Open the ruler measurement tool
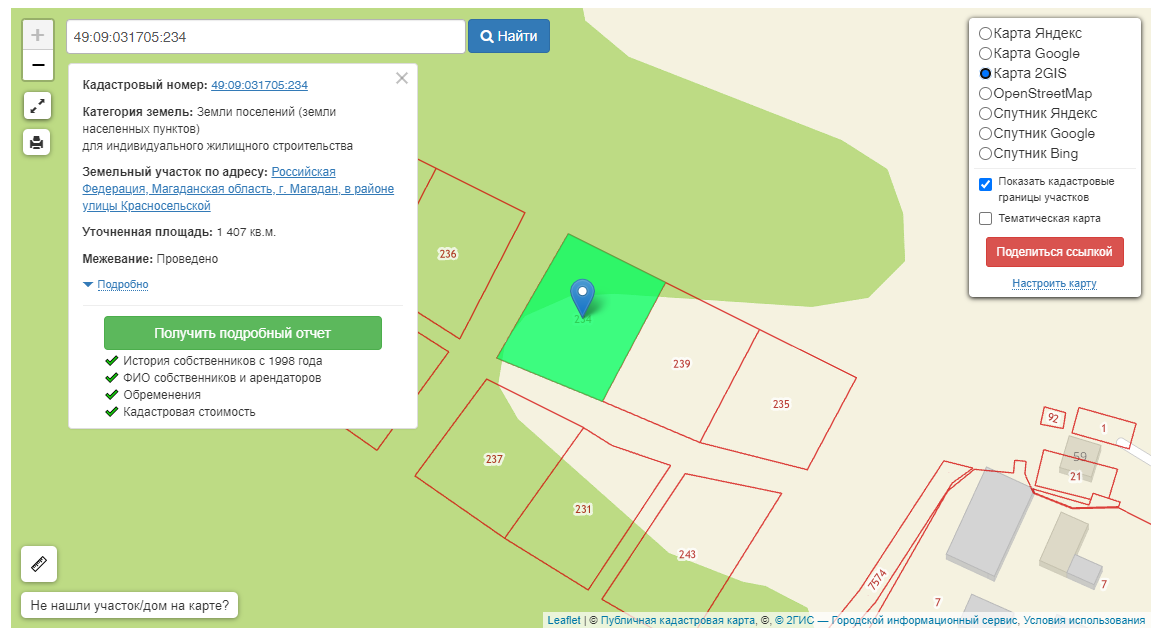Screen dimensions: 1157x634 click(39, 564)
